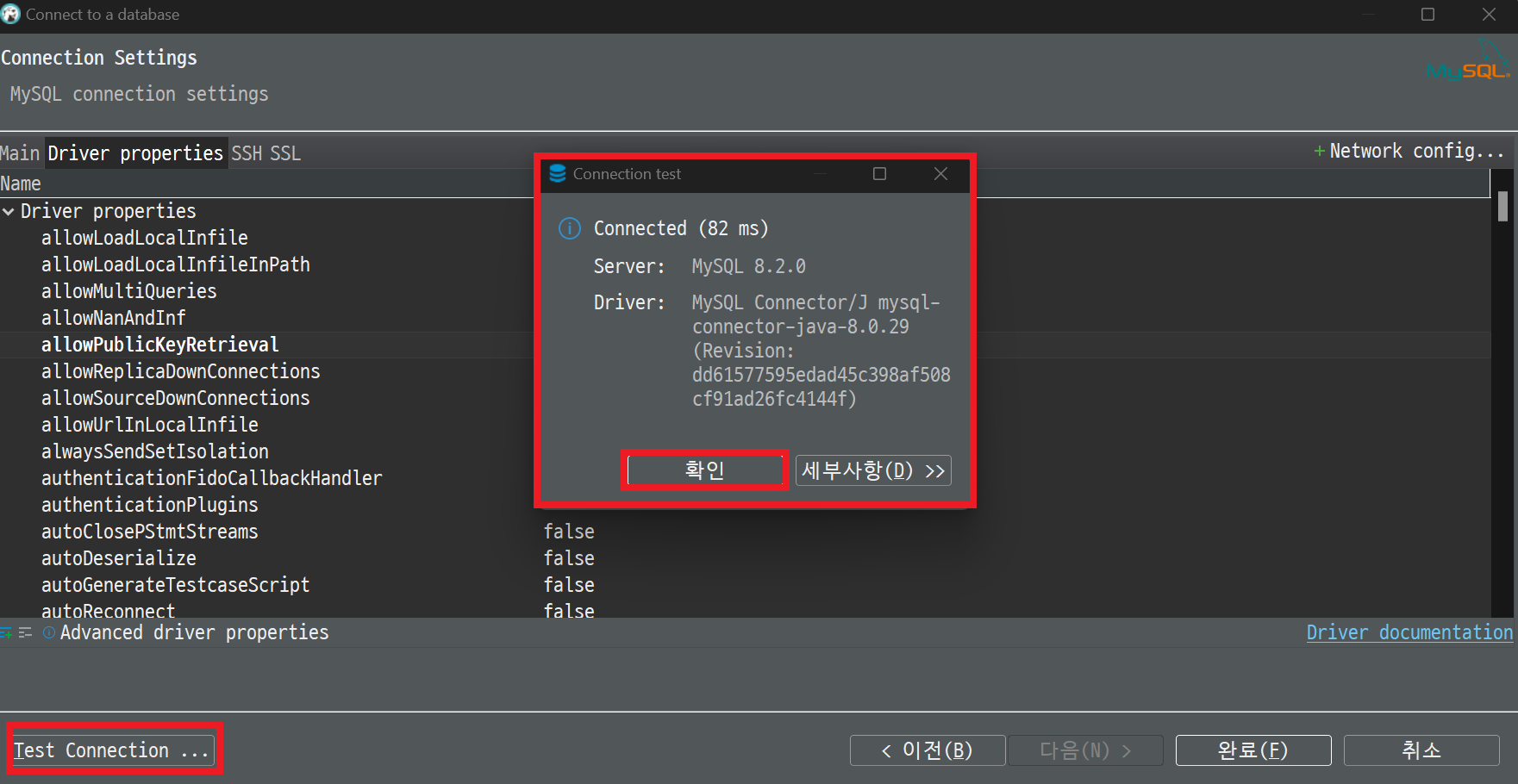Select the allowLoadLocalInfile property
The width and height of the screenshot is (1518, 784).
coord(145,238)
